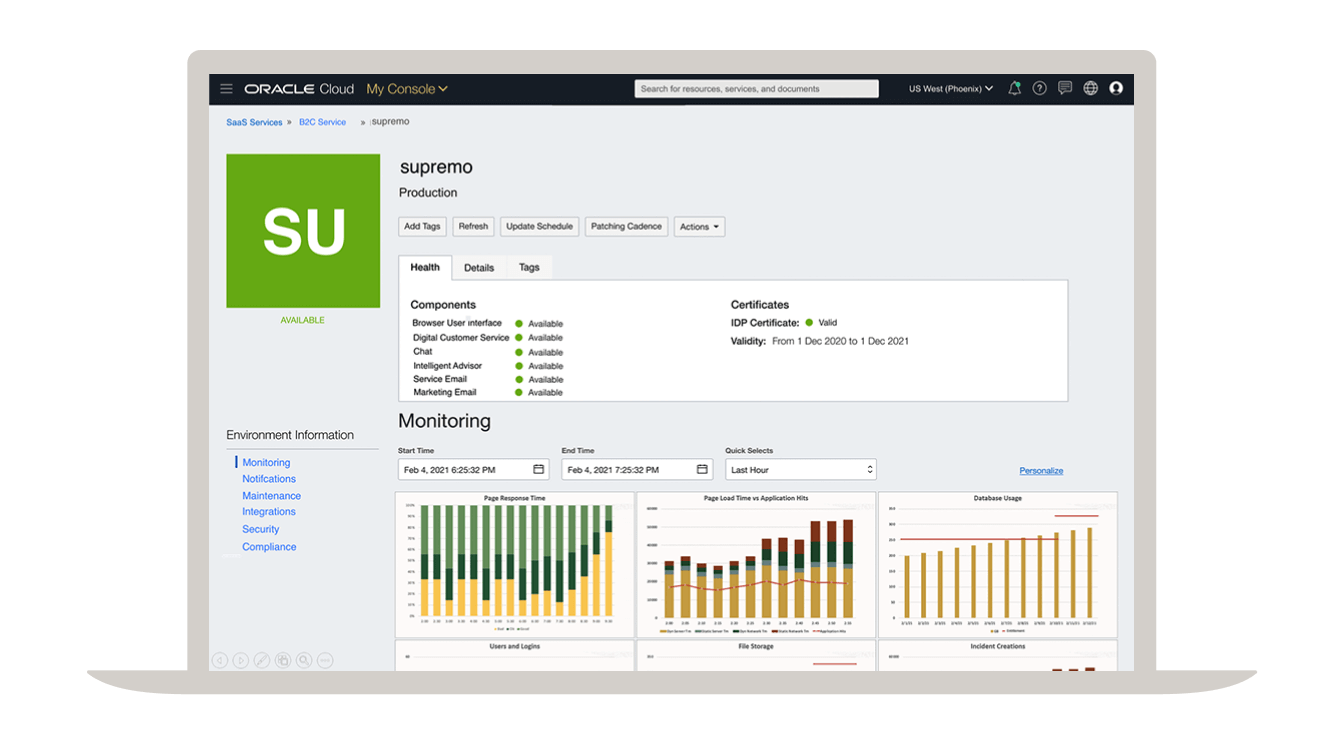
Task: Open the Start Time calendar picker
Action: (x=540, y=469)
